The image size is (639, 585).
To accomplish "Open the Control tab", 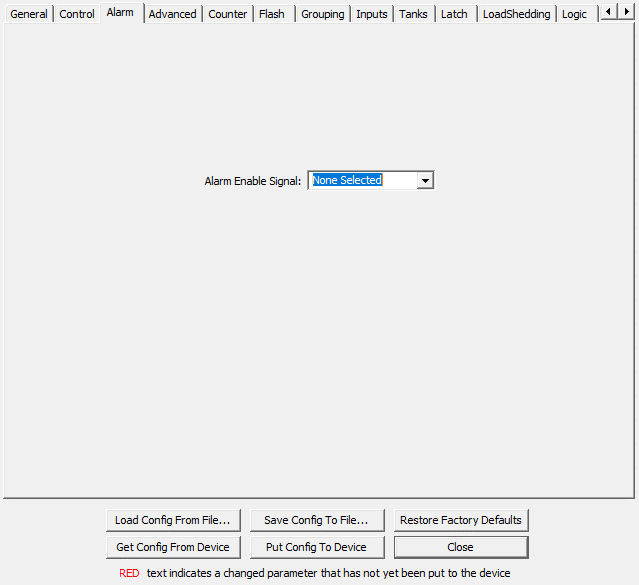I will [77, 14].
